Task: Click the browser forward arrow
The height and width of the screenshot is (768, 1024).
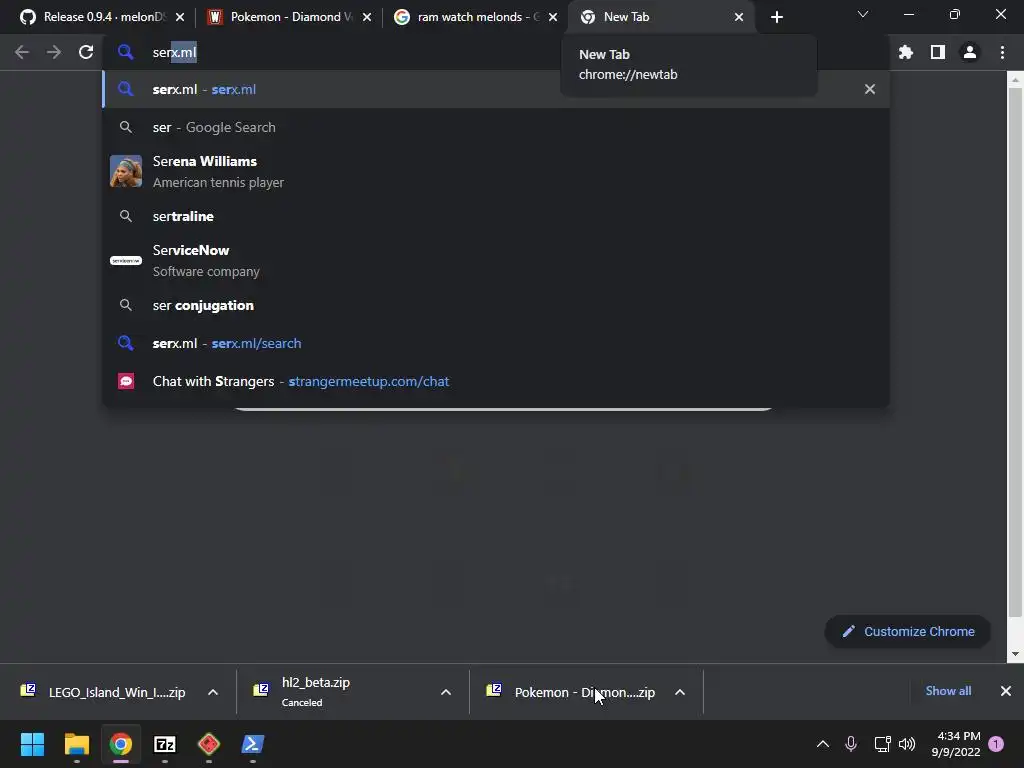Action: (54, 52)
